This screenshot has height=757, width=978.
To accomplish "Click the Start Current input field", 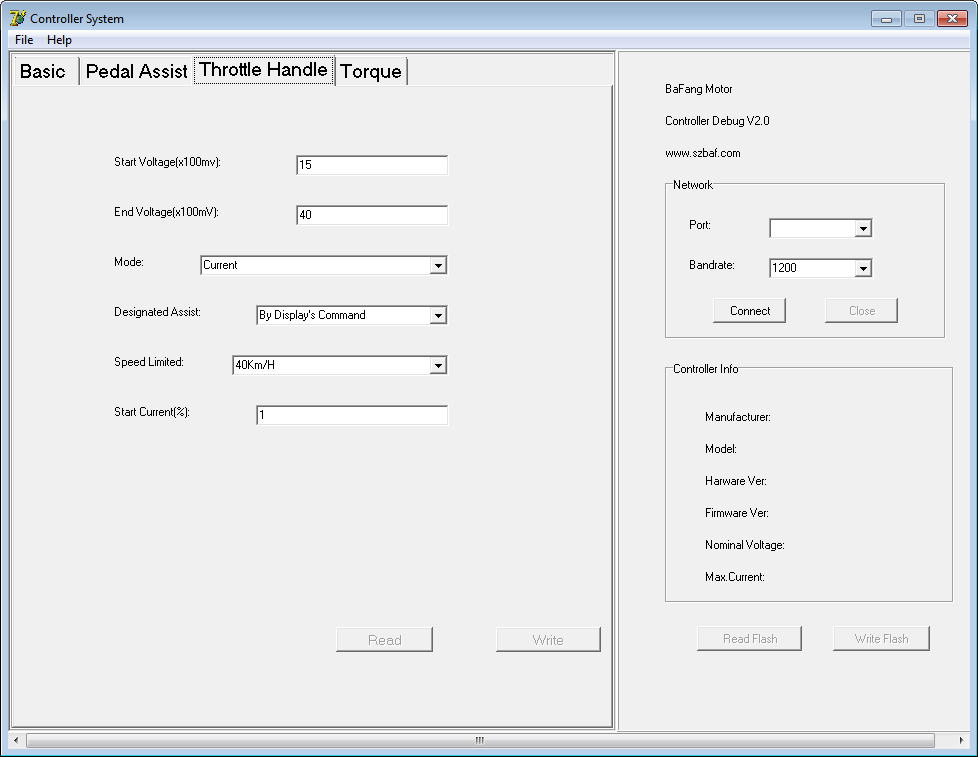I will pyautogui.click(x=351, y=415).
